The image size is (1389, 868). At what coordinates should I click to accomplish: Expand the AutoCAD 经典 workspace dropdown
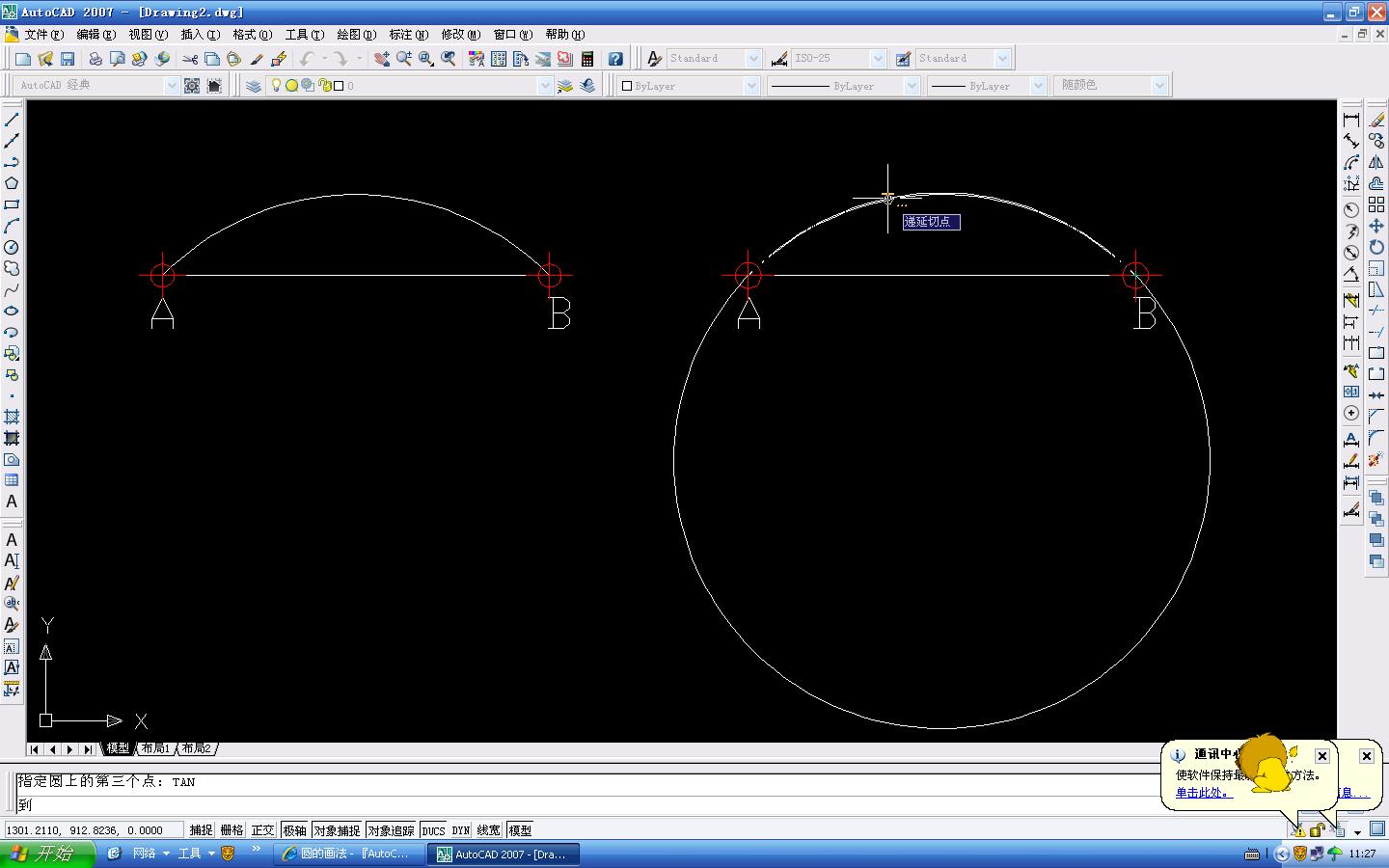[x=172, y=86]
